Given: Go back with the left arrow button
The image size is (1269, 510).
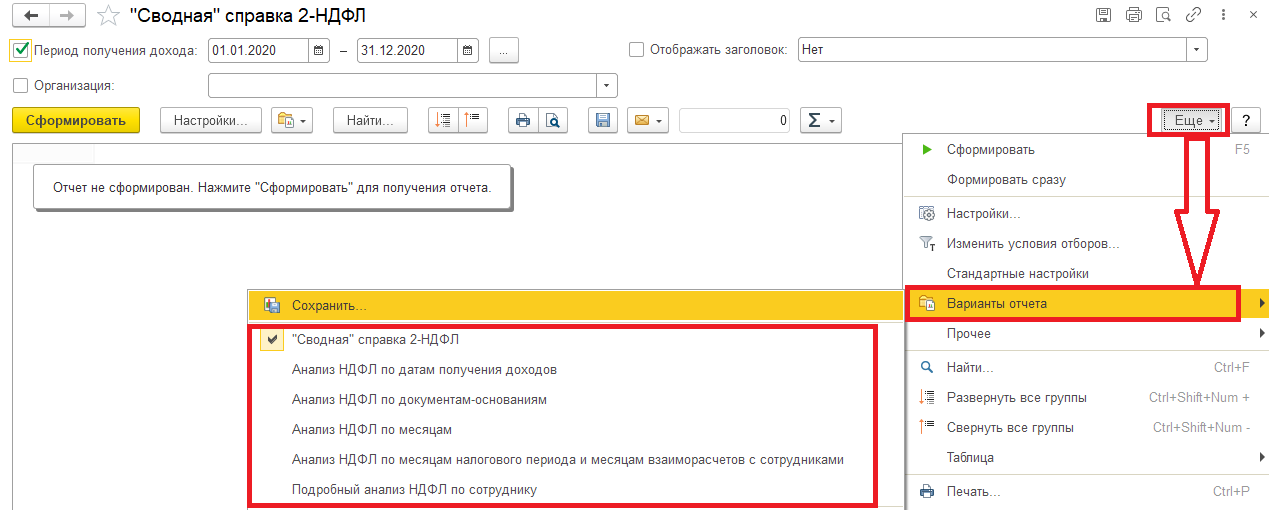Looking at the screenshot, I should tap(31, 15).
